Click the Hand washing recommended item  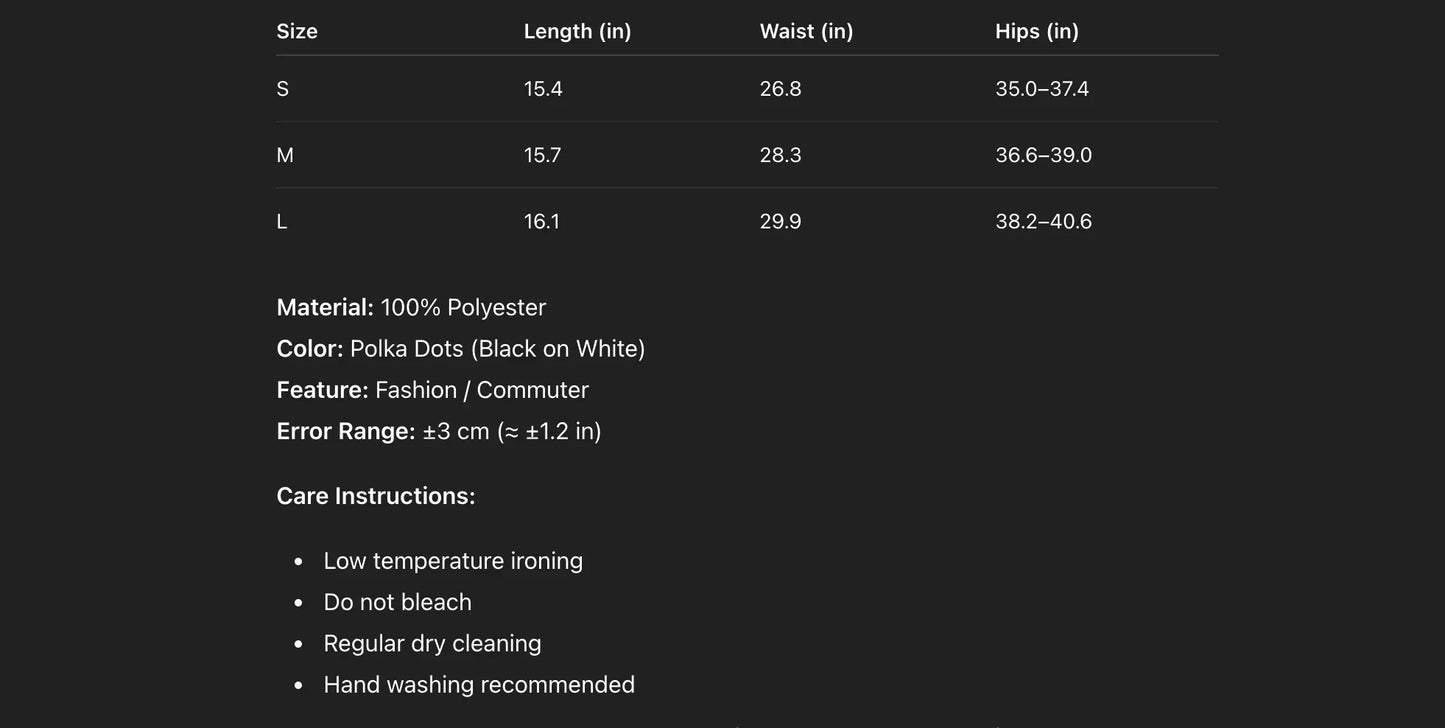(479, 685)
